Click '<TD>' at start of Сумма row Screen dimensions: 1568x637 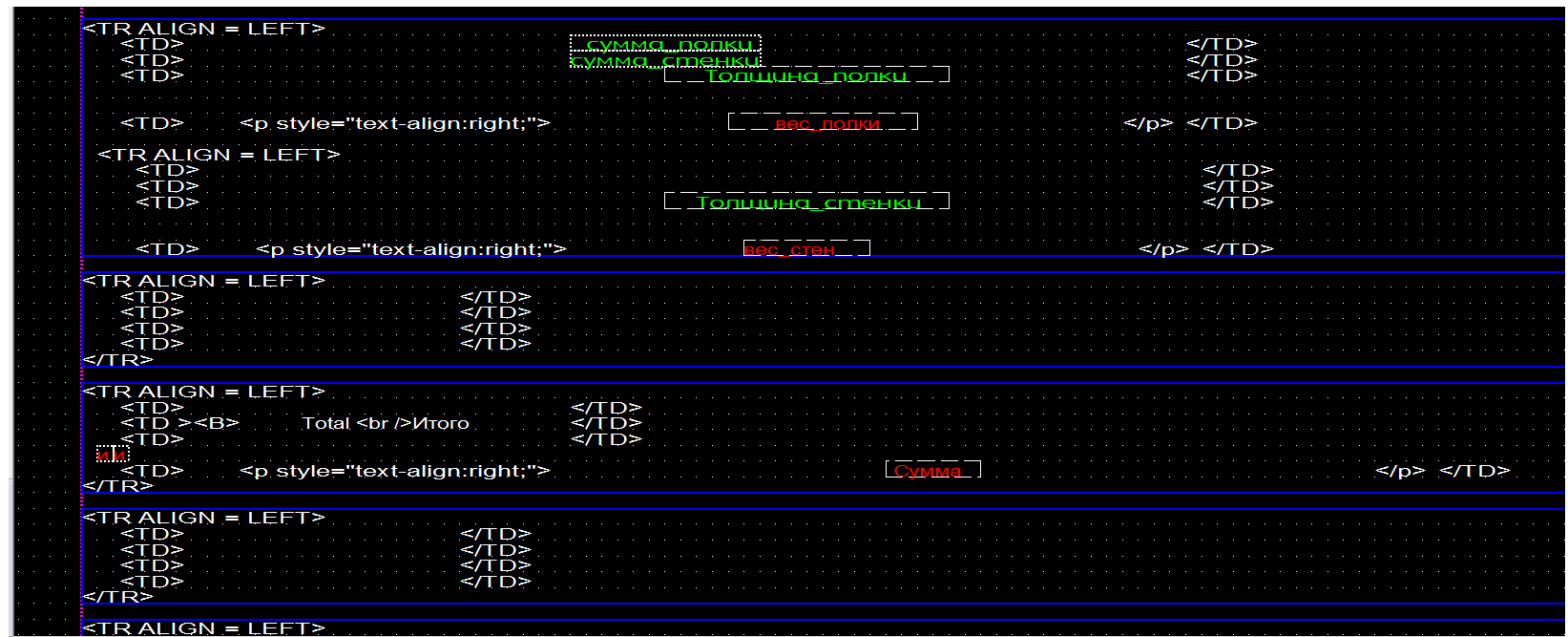pos(152,471)
